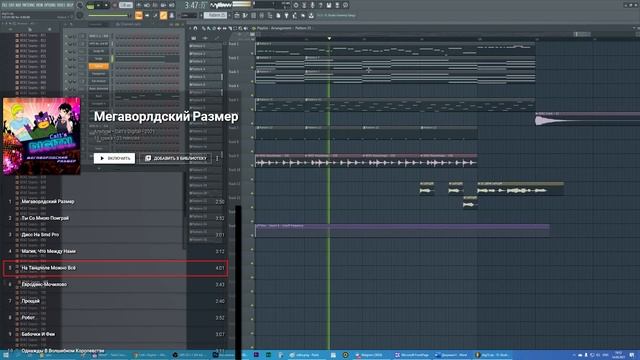
Task: Open the Line snap selector dropdown
Action: [189, 16]
